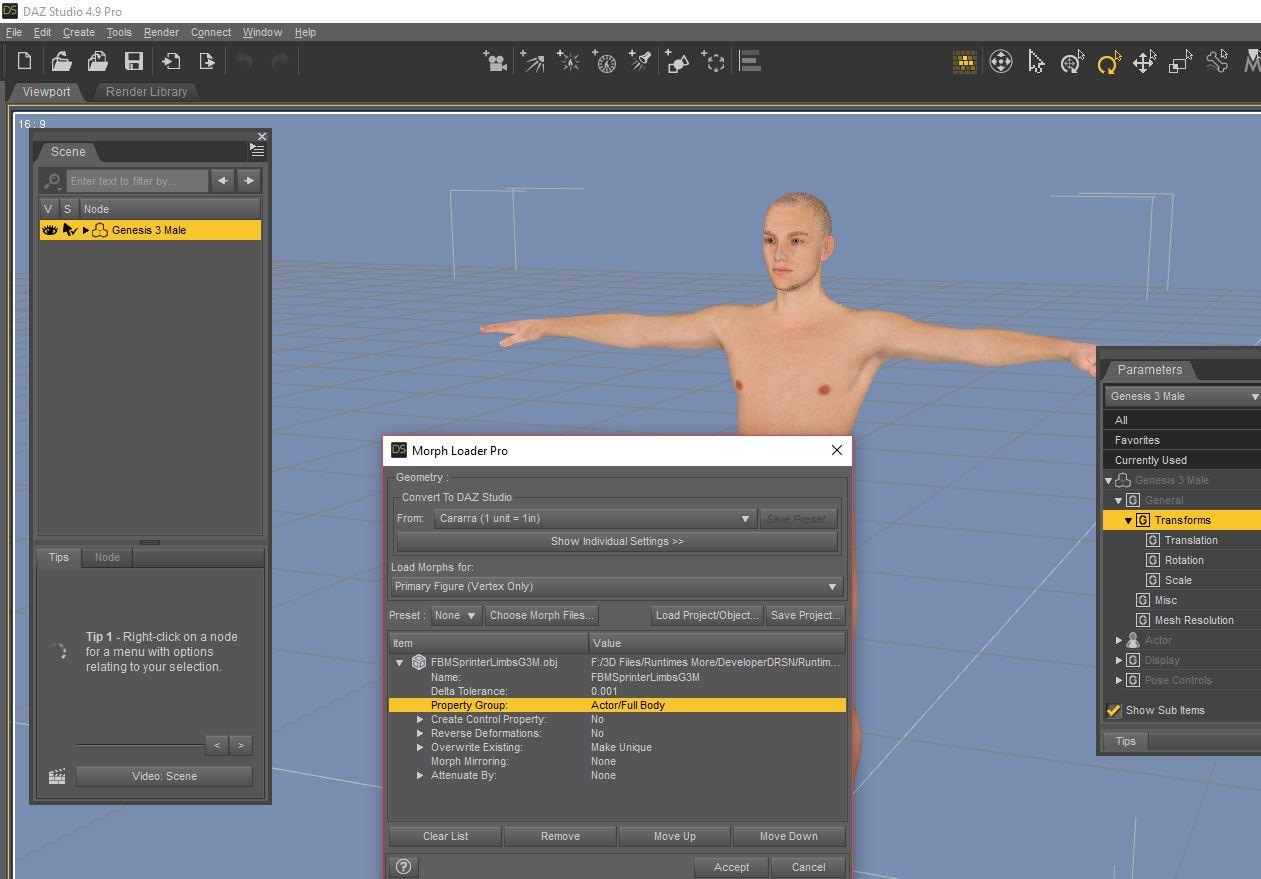Click the Clear List button
The height and width of the screenshot is (879, 1261).
click(446, 836)
